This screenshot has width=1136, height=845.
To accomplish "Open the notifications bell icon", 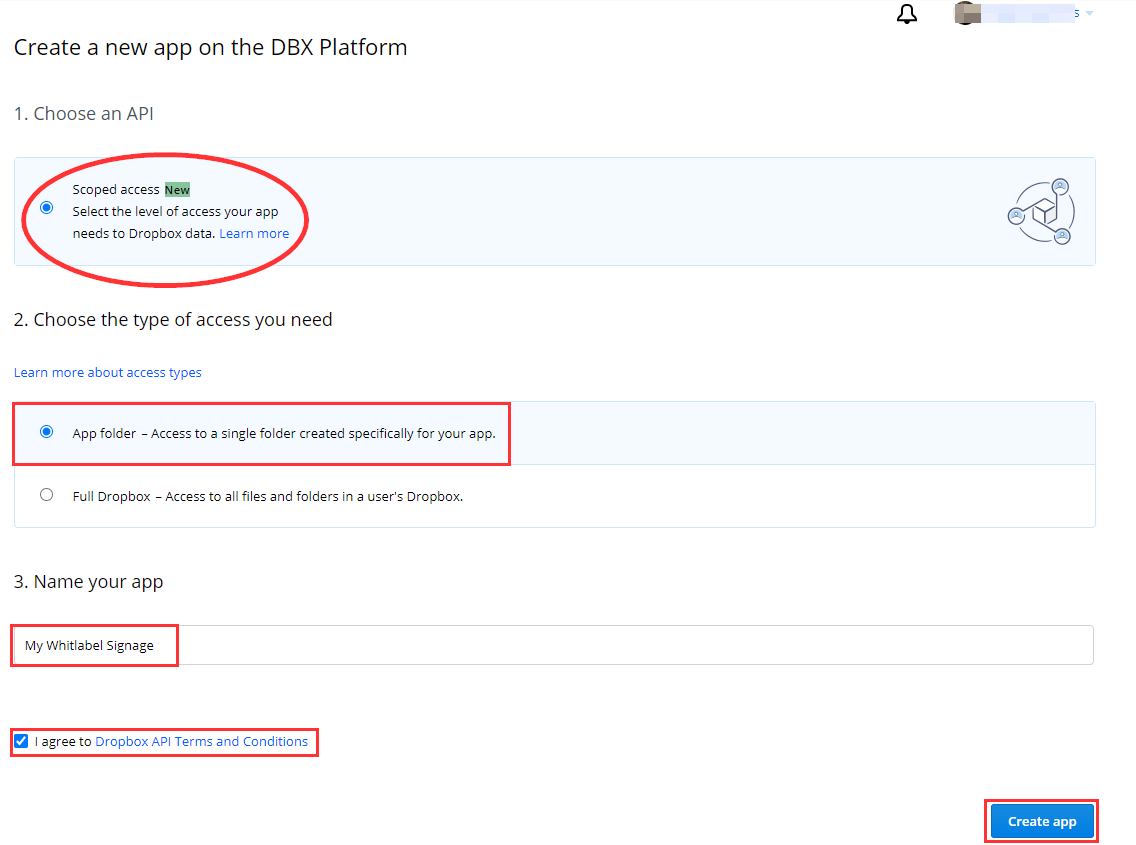I will pyautogui.click(x=907, y=14).
